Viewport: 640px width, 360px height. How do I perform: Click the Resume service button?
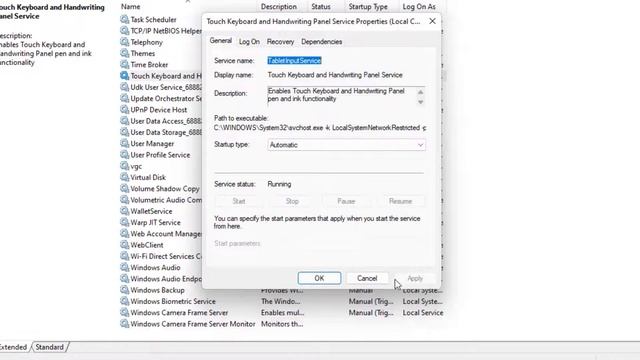pos(400,201)
